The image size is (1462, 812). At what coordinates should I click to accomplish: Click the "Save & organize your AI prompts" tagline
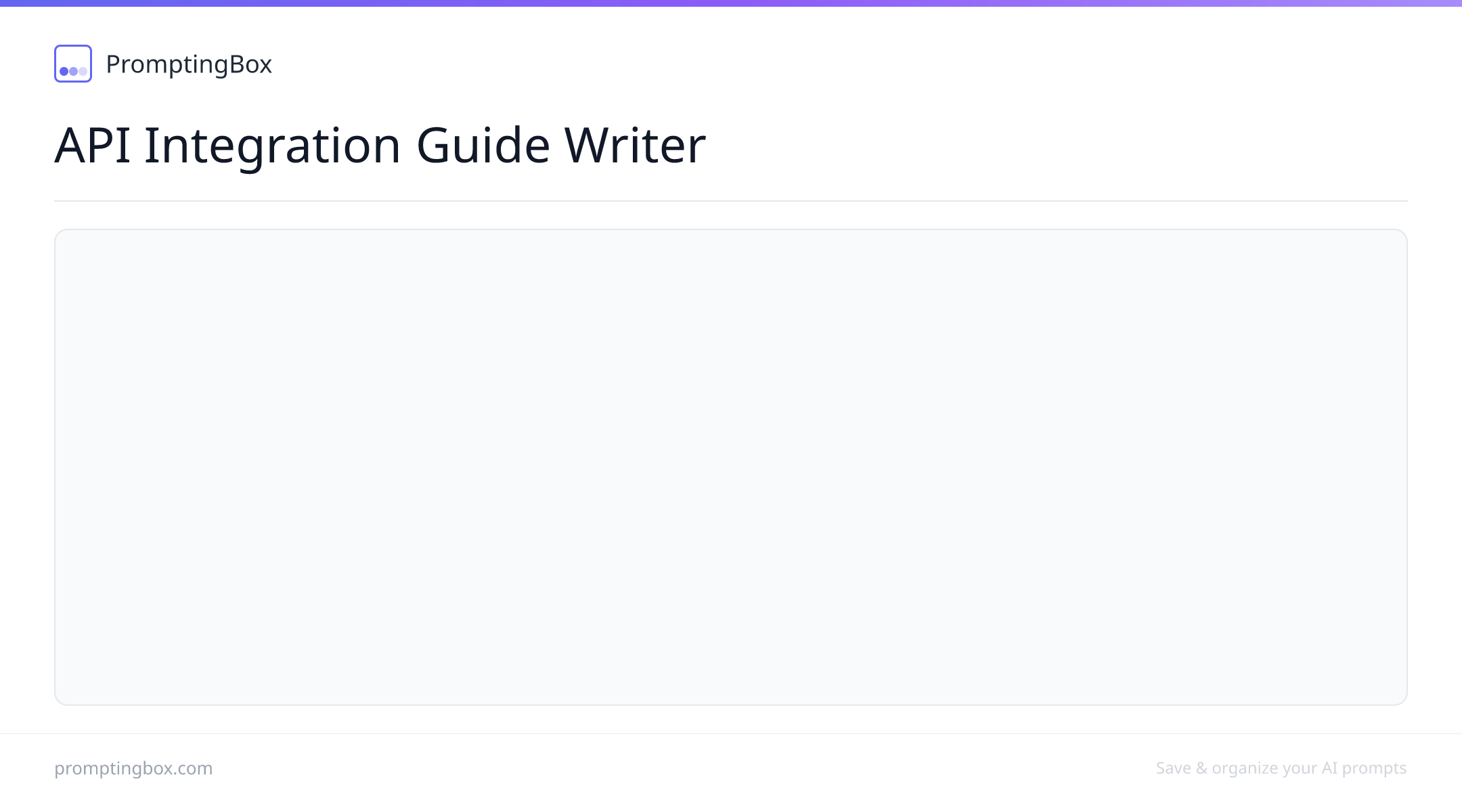pos(1281,768)
